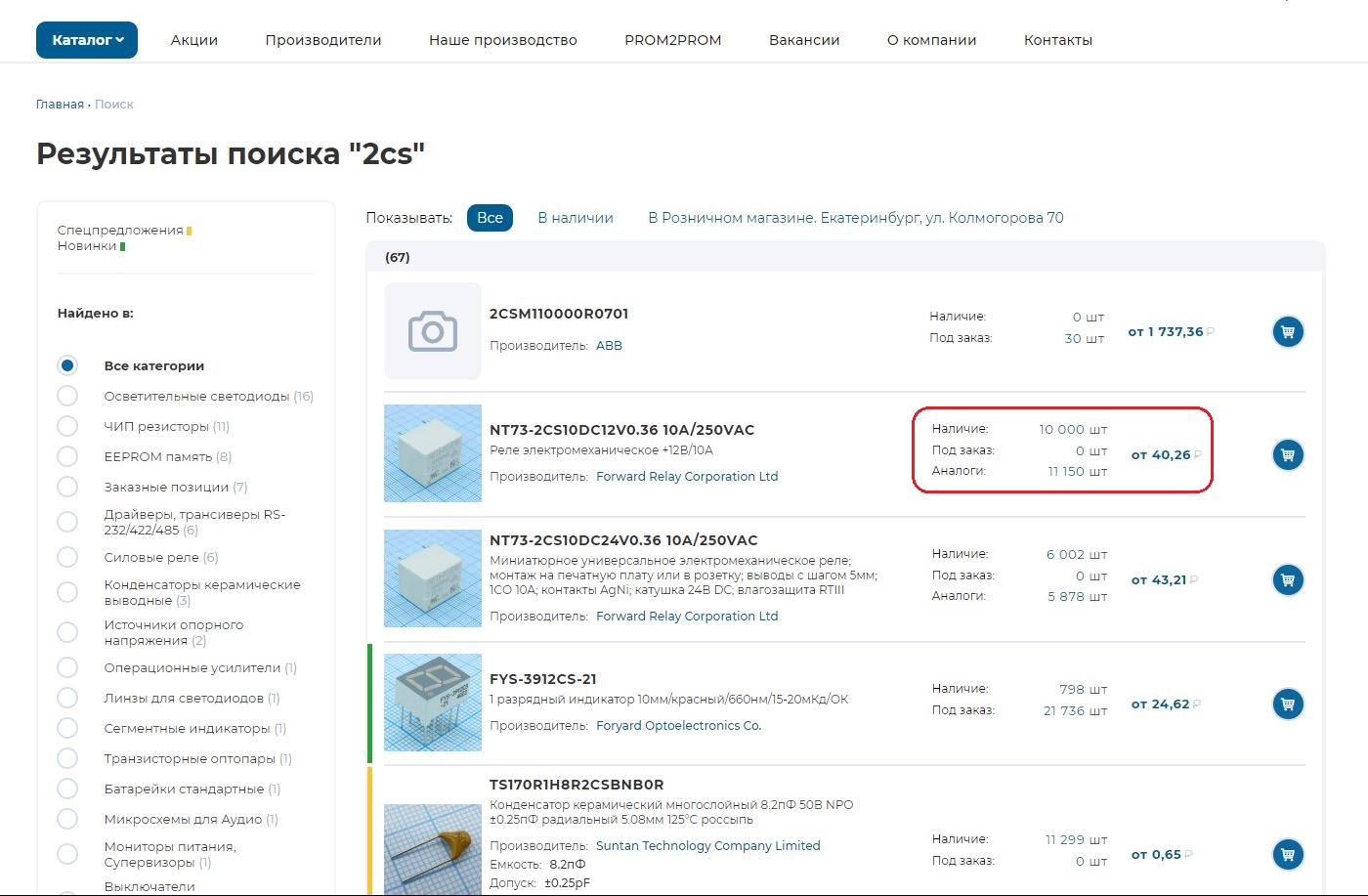Expand the Каталог dropdown menu
The height and width of the screenshot is (896, 1368).
click(x=87, y=40)
